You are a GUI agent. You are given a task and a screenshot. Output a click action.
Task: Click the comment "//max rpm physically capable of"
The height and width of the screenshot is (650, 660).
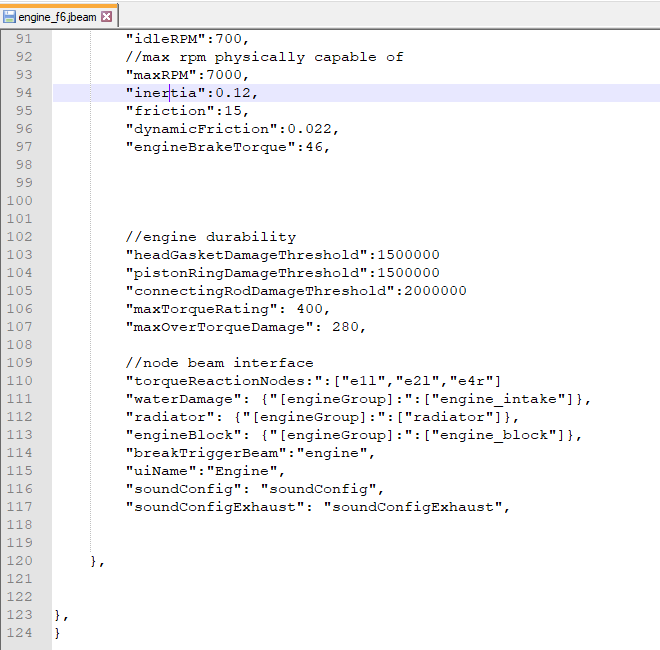click(264, 57)
